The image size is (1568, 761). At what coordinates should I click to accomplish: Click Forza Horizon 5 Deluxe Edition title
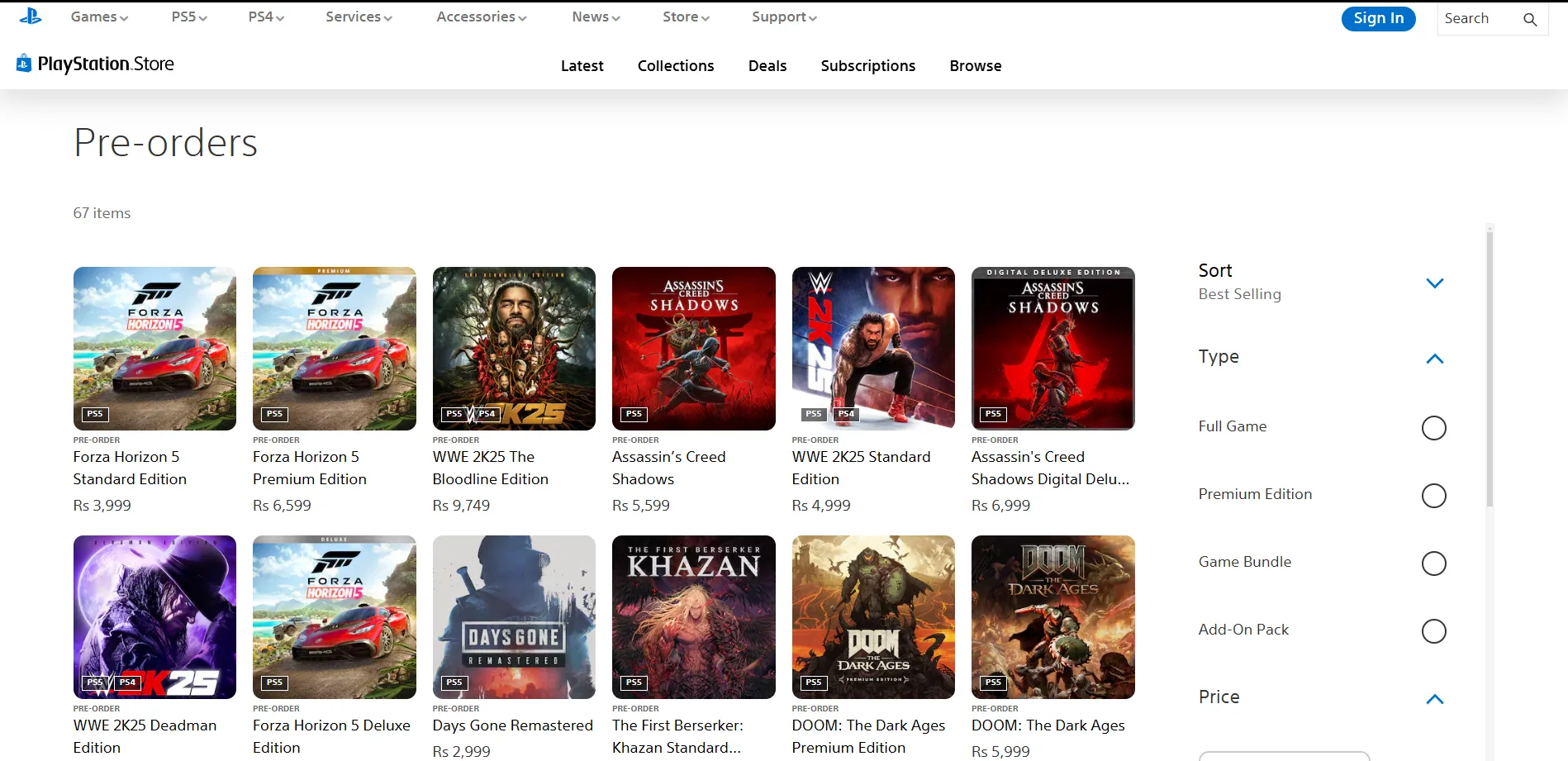[331, 736]
